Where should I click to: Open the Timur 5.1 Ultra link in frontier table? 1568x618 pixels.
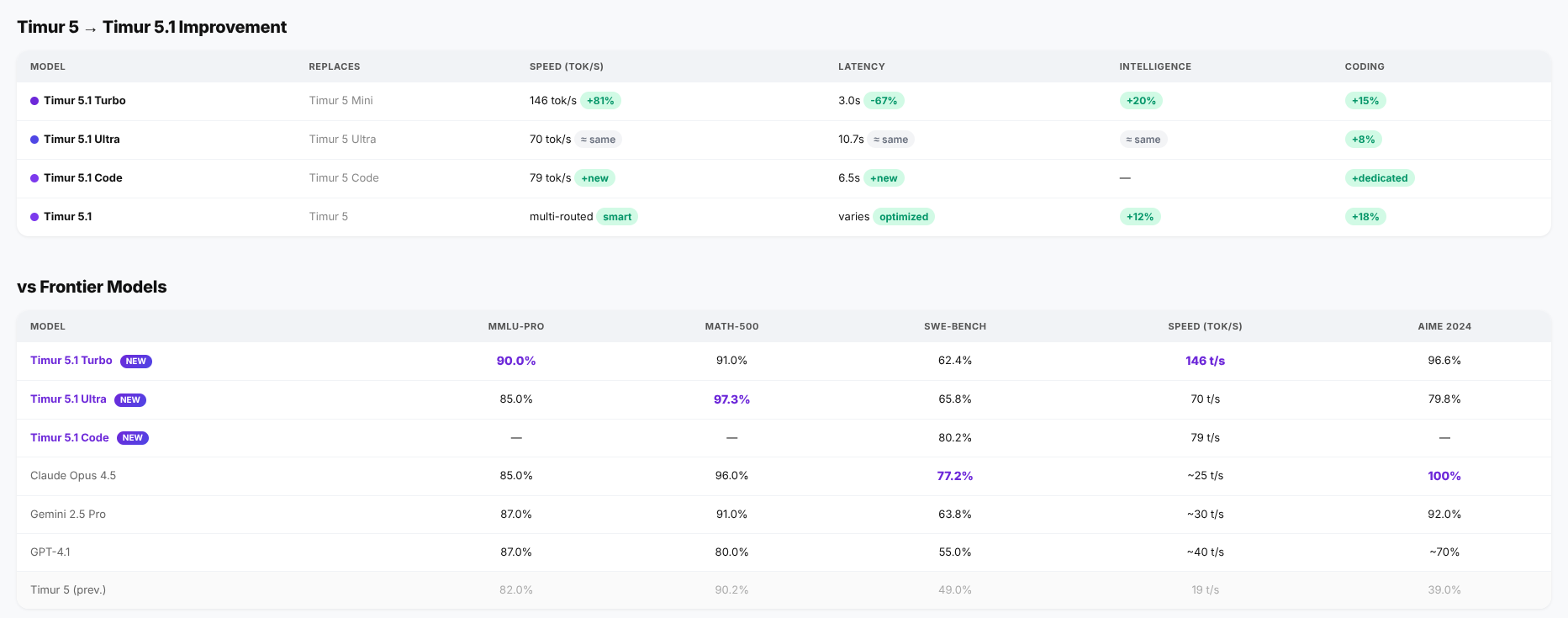(x=68, y=399)
